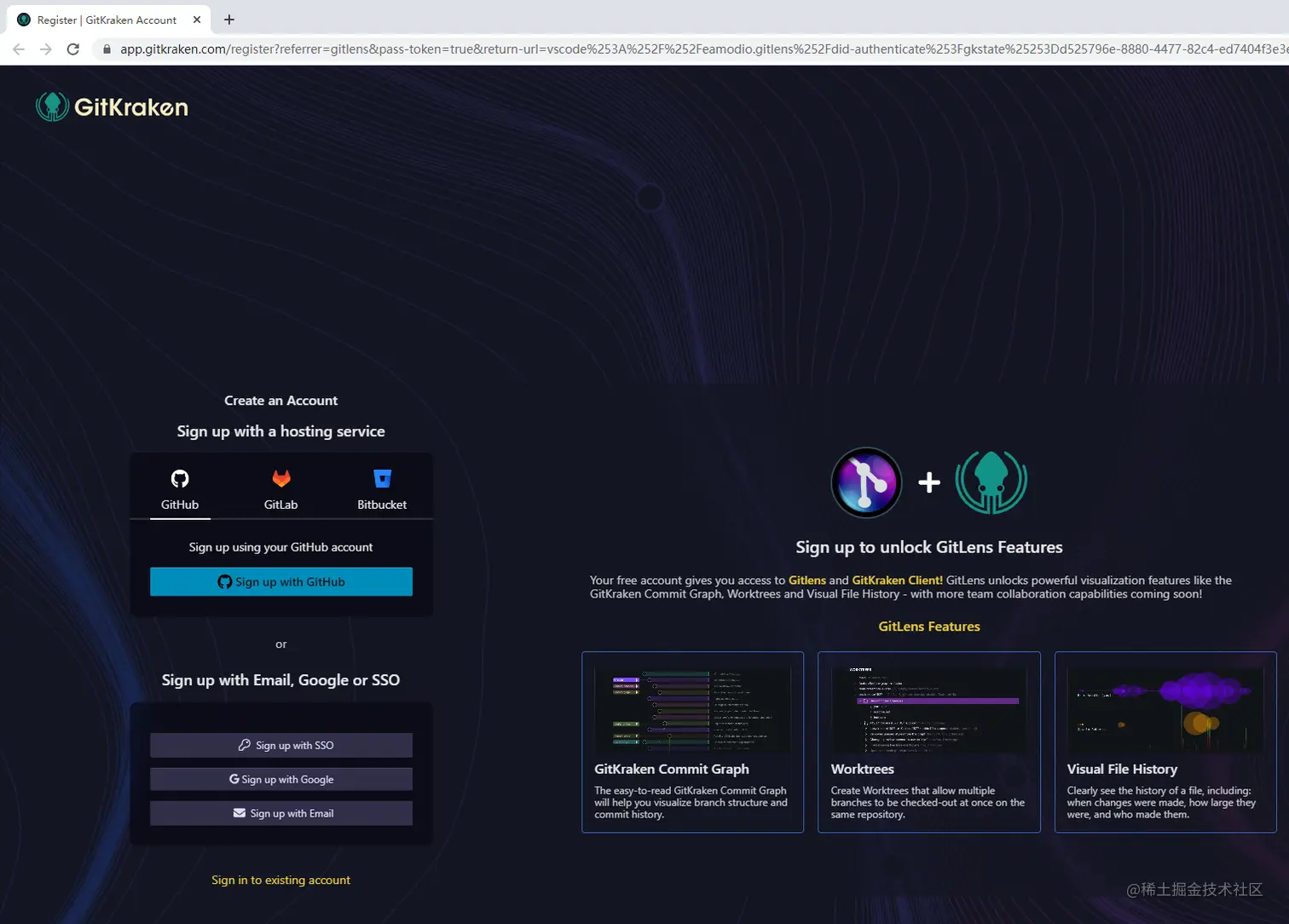Click Sign up with Email, Google or SSO text
Screen dimensions: 1289x924
[x=280, y=680]
